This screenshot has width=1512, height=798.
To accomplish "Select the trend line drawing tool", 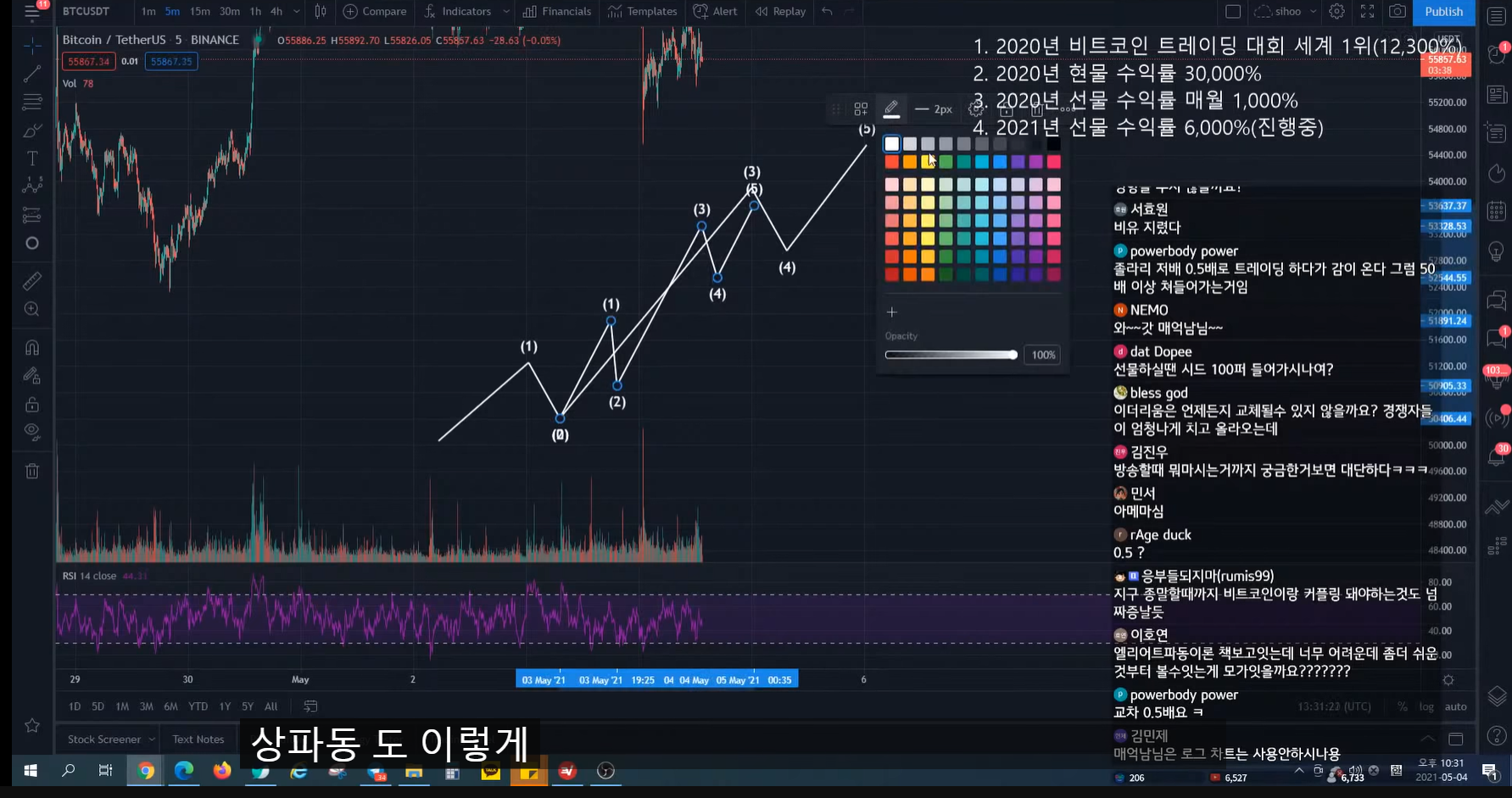I will 32,74.
